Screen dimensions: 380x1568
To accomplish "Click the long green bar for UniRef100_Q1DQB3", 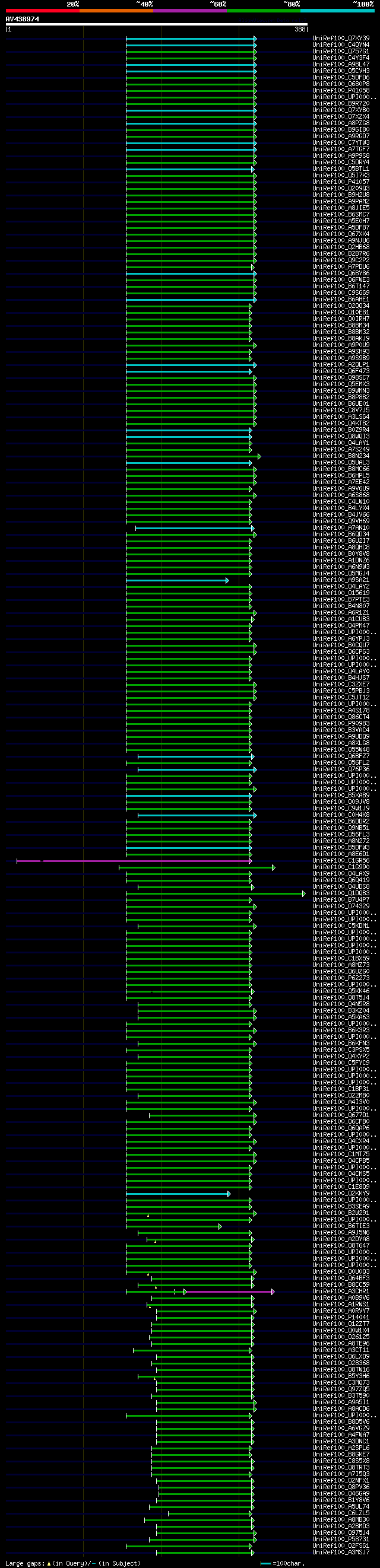I will [216, 893].
